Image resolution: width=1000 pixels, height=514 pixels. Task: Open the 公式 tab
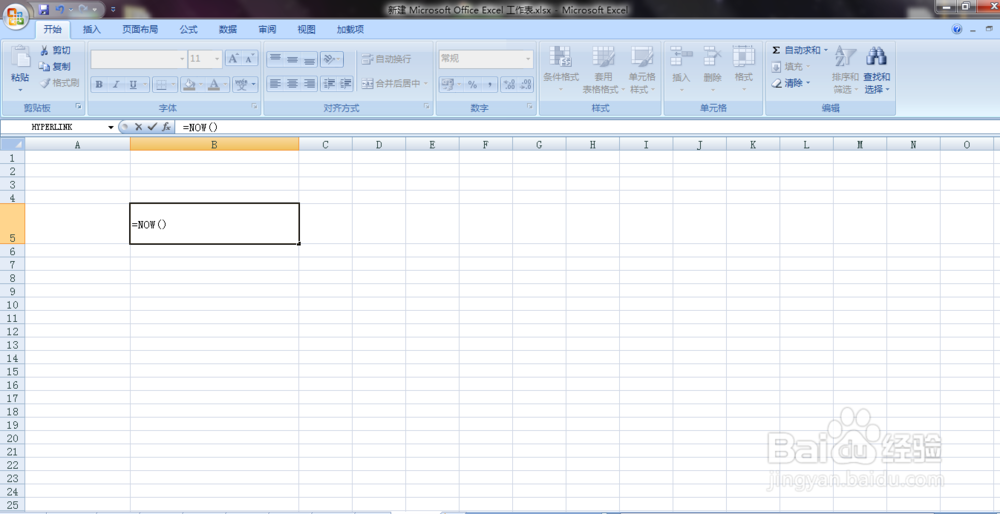pos(189,29)
